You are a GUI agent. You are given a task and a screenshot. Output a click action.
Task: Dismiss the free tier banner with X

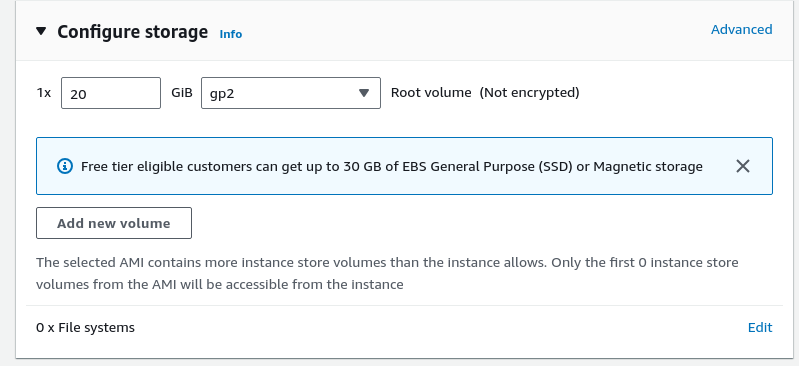742,166
